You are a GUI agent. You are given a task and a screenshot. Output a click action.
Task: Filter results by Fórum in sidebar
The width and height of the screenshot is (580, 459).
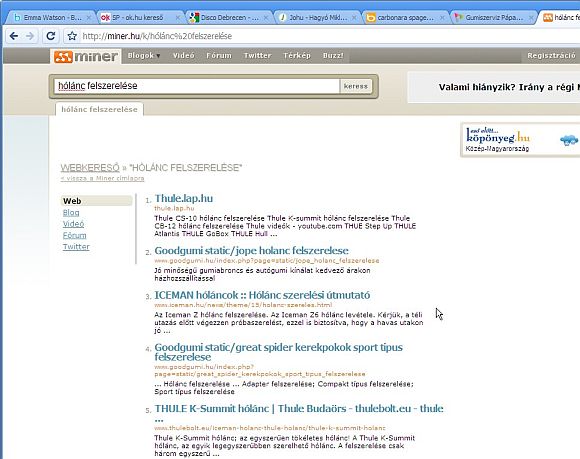pyautogui.click(x=74, y=235)
